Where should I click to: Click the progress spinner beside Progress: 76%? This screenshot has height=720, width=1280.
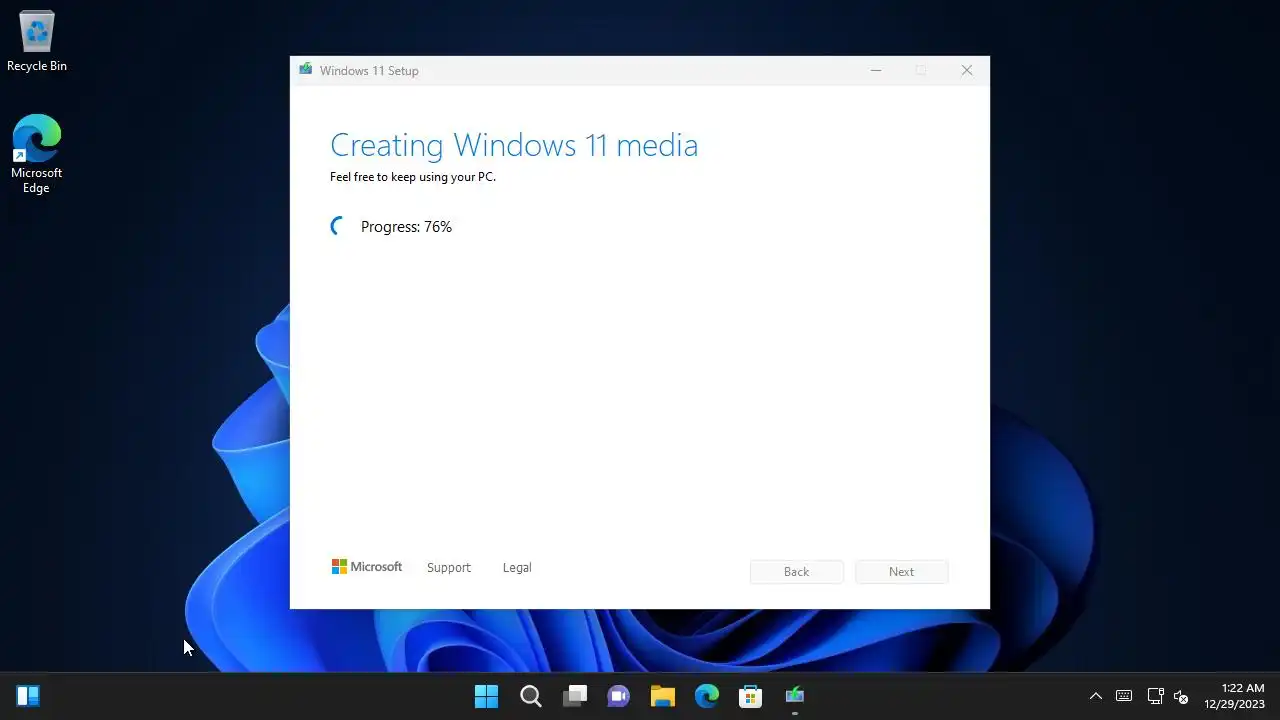pos(339,227)
